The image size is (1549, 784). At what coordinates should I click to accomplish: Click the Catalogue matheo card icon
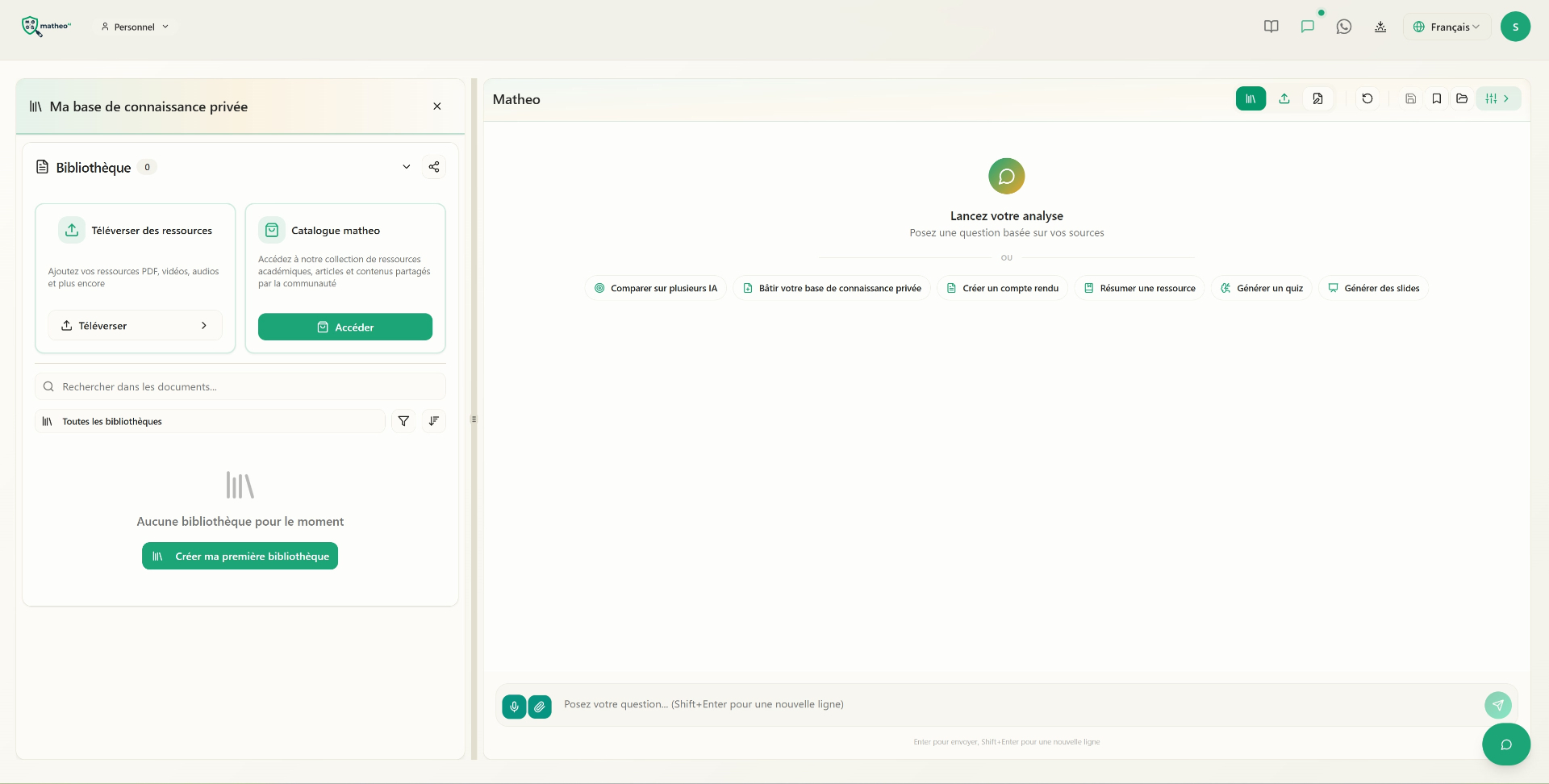(272, 230)
